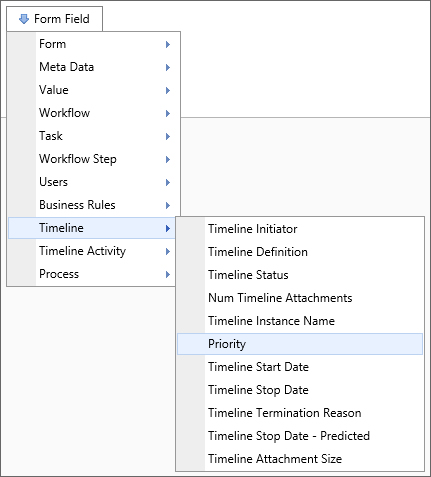Select Num Timeline Attachments
This screenshot has height=477, width=431.
tap(300, 298)
